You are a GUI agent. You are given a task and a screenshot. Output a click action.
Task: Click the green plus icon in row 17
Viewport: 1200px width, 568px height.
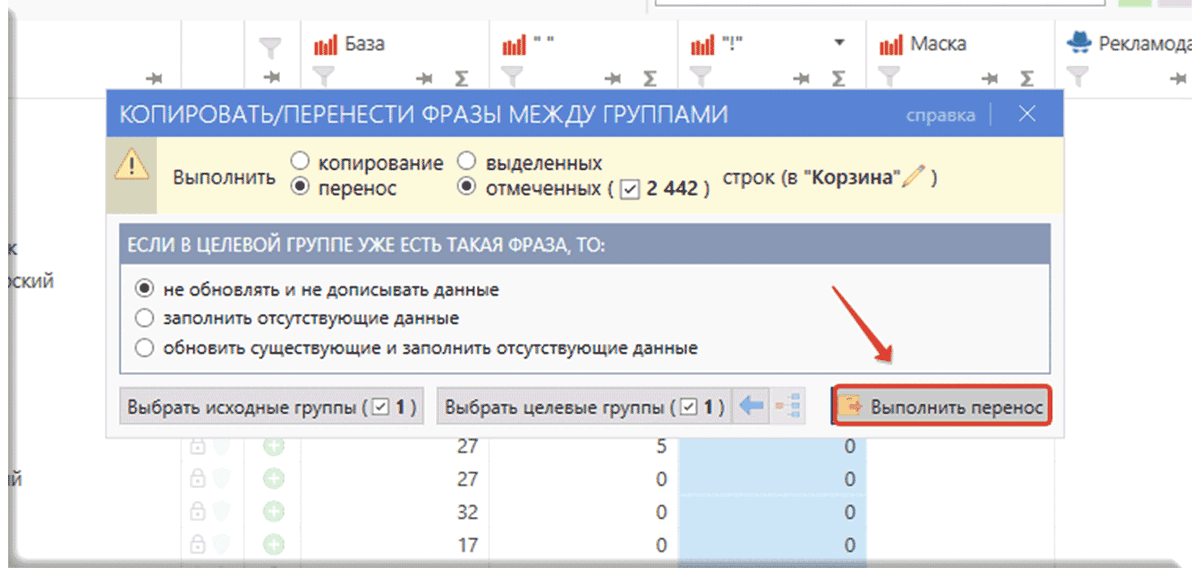coord(274,546)
